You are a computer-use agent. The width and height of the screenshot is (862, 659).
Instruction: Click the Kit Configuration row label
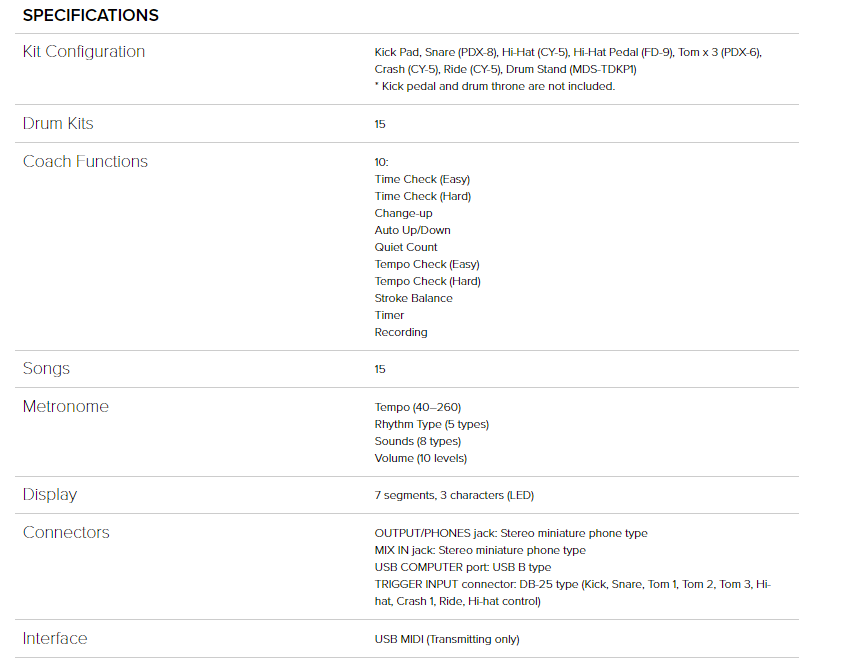point(84,52)
